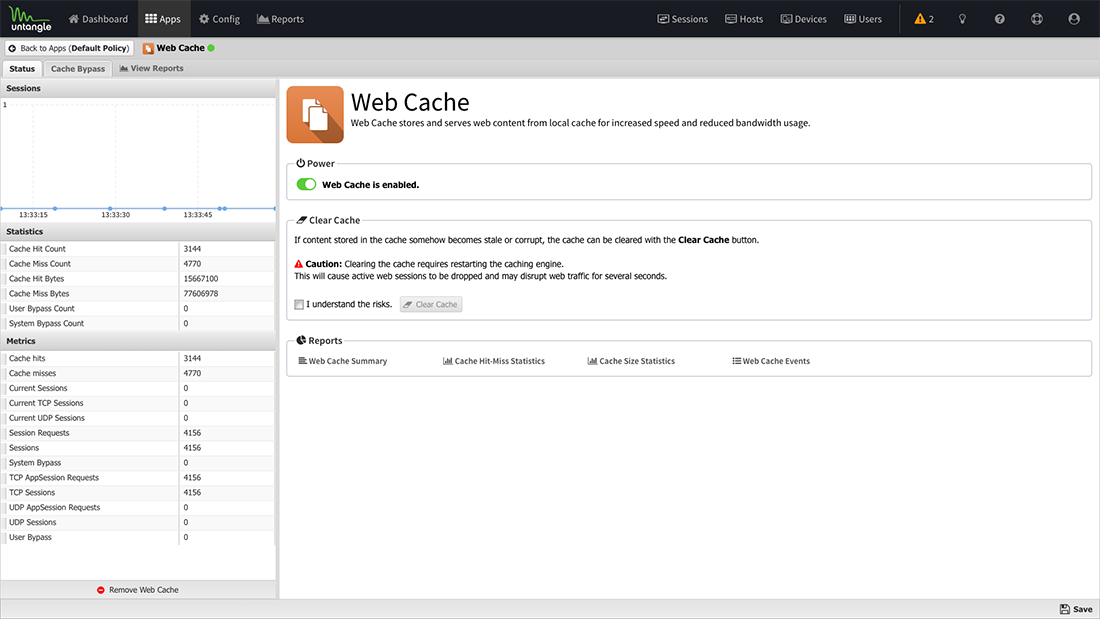Click the disabled Clear Cache button
The image size is (1100, 619).
click(431, 305)
